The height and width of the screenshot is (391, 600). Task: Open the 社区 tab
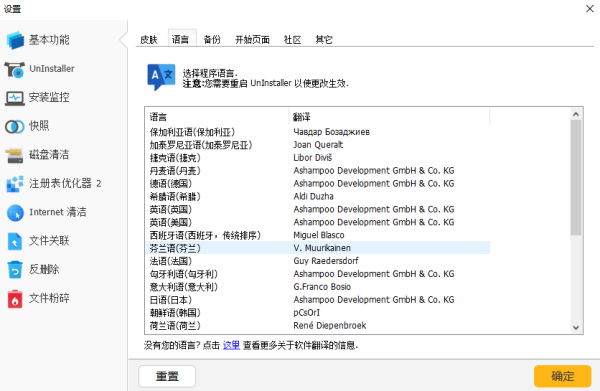(x=292, y=39)
